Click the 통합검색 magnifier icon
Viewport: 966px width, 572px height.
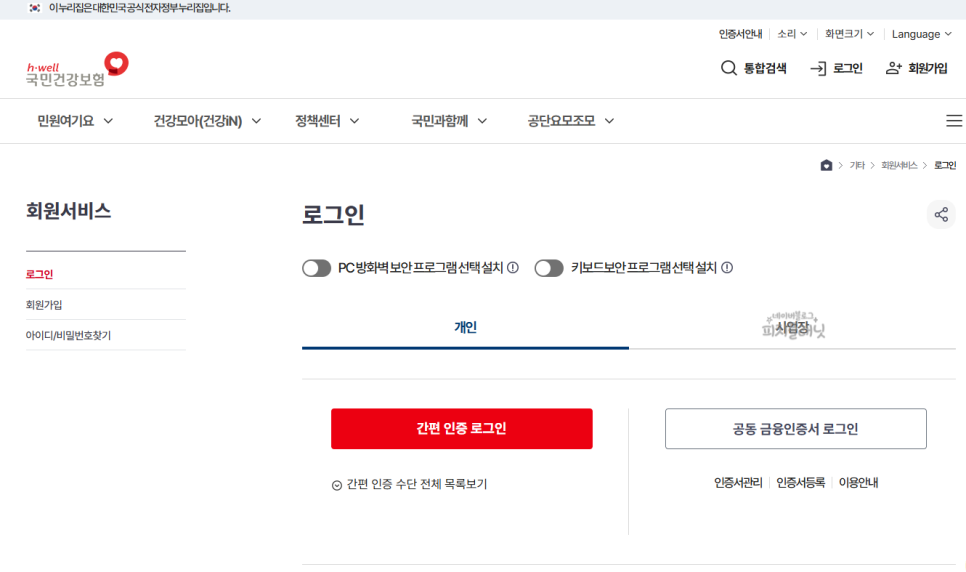pyautogui.click(x=728, y=68)
